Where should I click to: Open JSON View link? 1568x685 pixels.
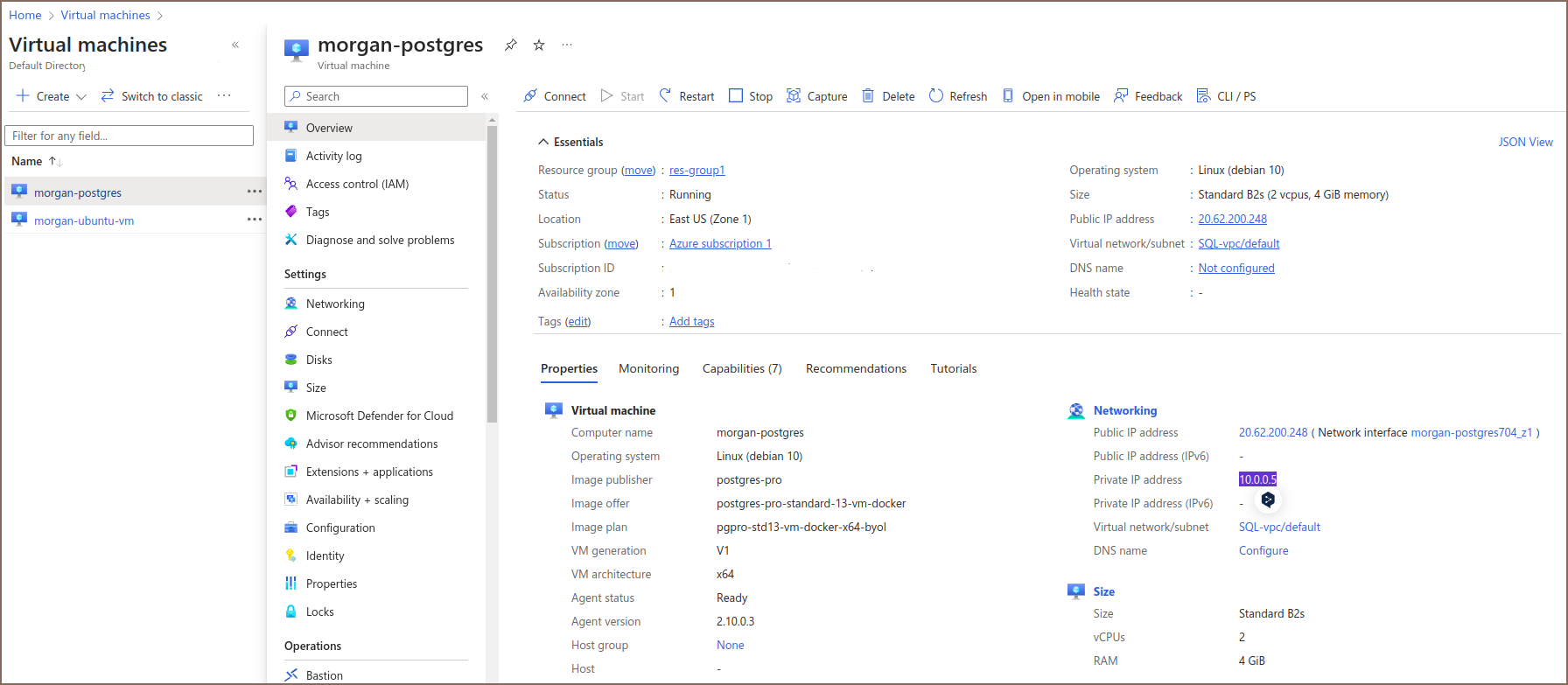[1525, 142]
